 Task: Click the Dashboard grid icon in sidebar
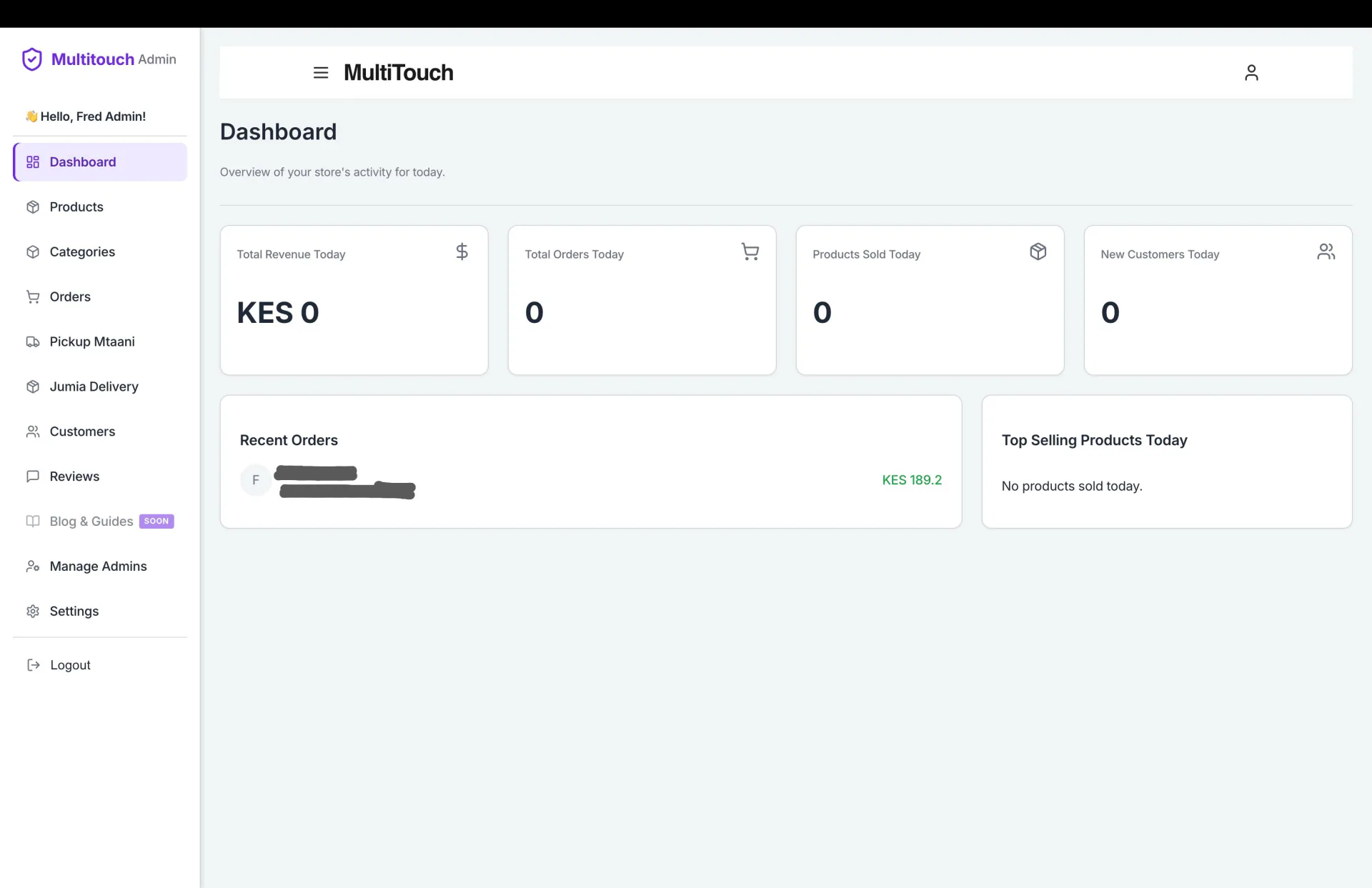click(33, 162)
